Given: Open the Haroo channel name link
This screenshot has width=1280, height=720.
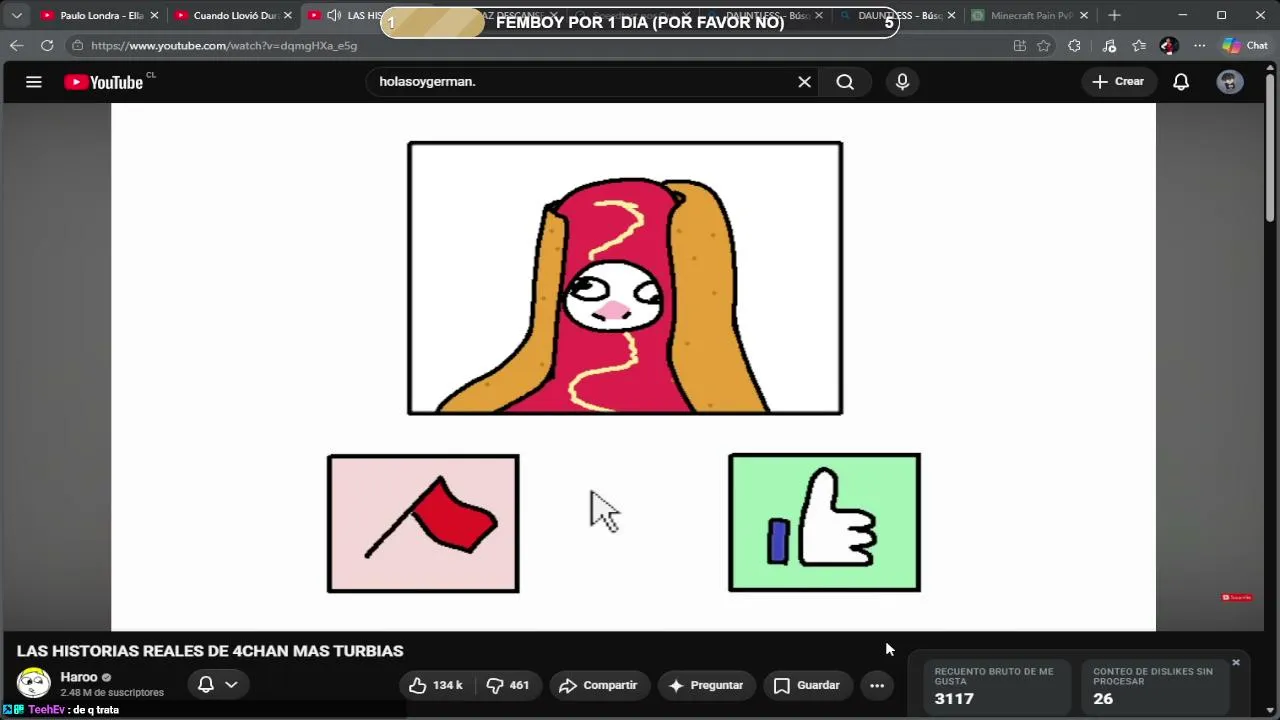Looking at the screenshot, I should pyautogui.click(x=79, y=677).
